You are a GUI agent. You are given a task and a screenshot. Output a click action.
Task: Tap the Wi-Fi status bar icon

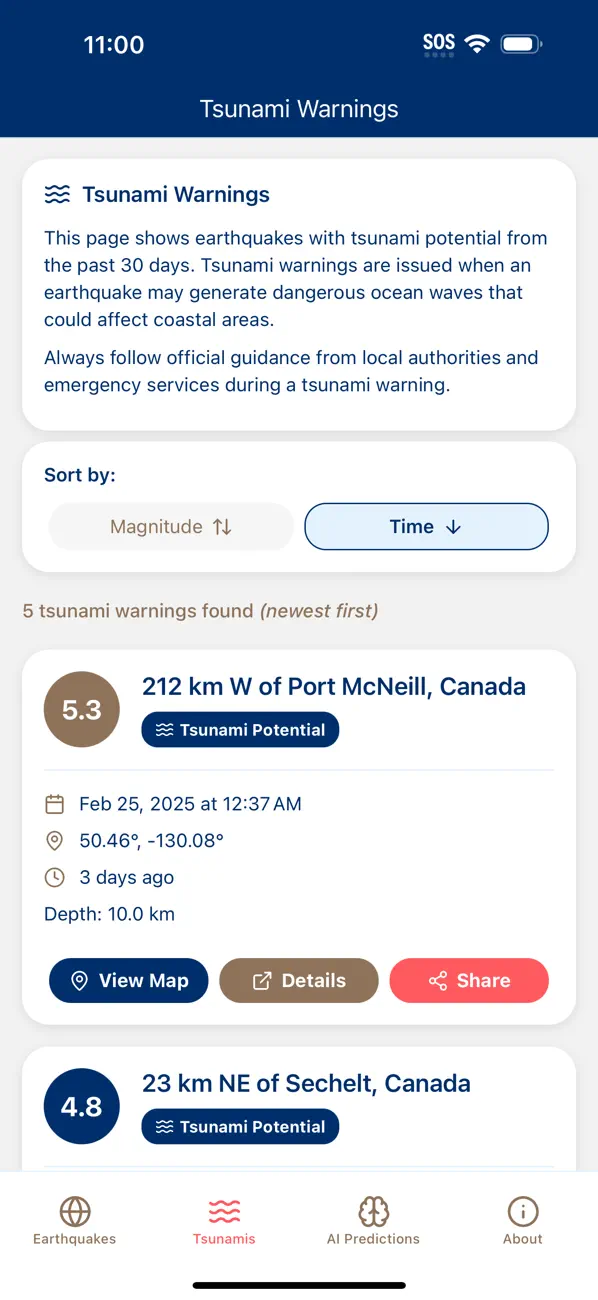click(x=477, y=44)
